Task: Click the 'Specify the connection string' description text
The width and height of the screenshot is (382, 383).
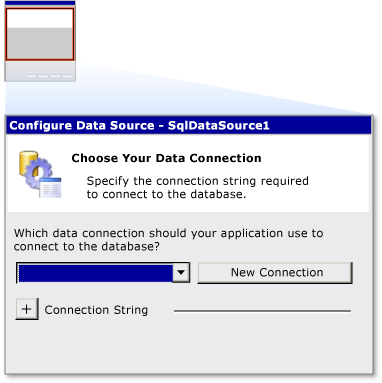Action: point(198,187)
